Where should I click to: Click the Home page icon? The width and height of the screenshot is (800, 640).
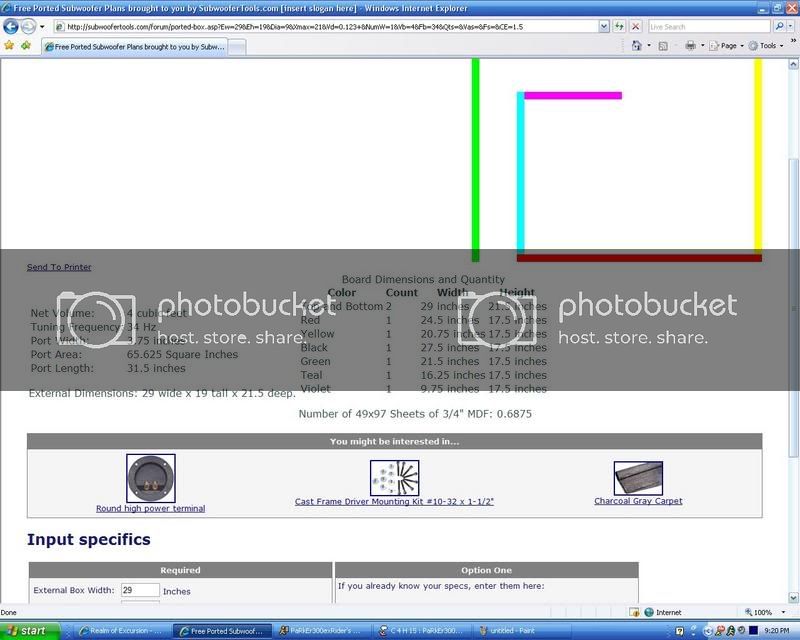636,46
